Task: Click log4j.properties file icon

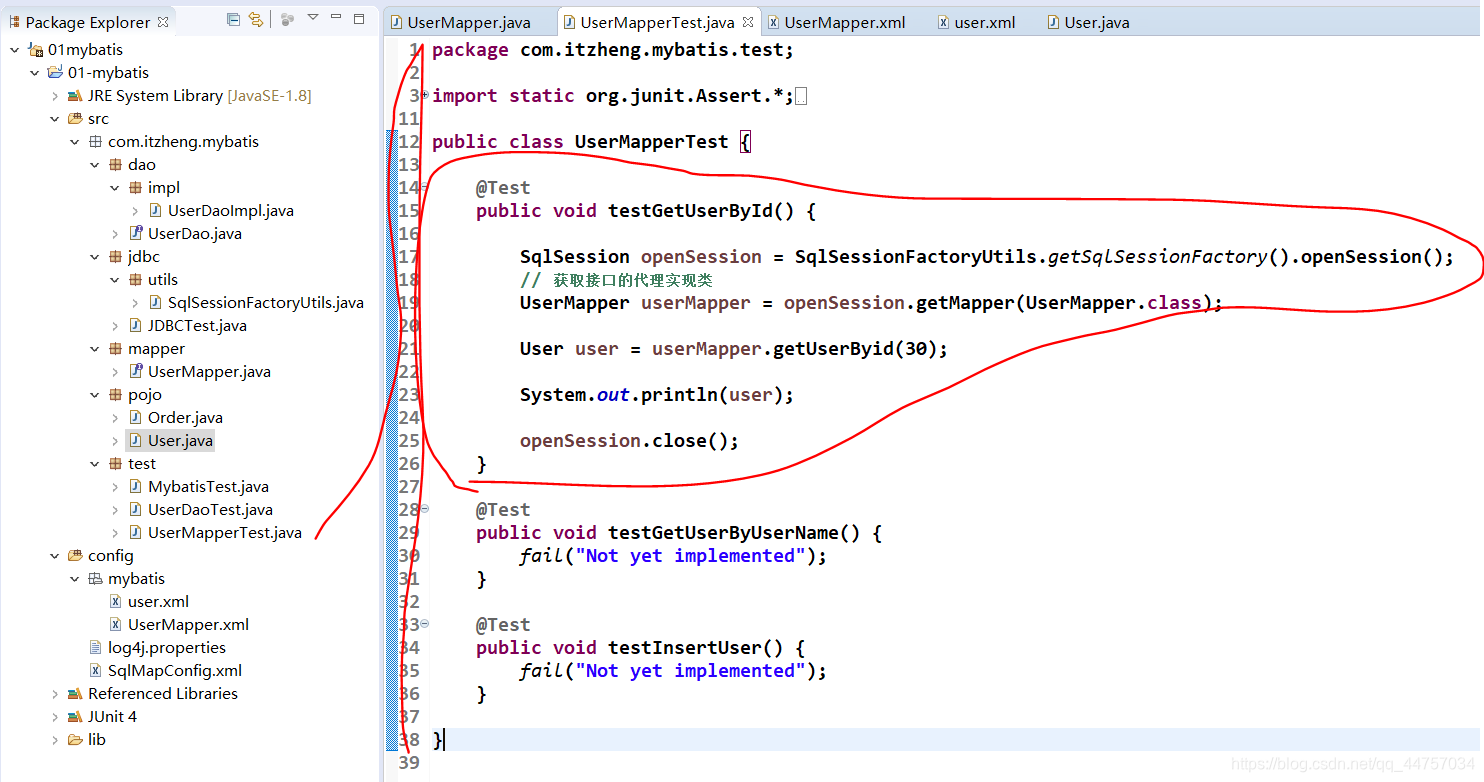Action: point(95,648)
